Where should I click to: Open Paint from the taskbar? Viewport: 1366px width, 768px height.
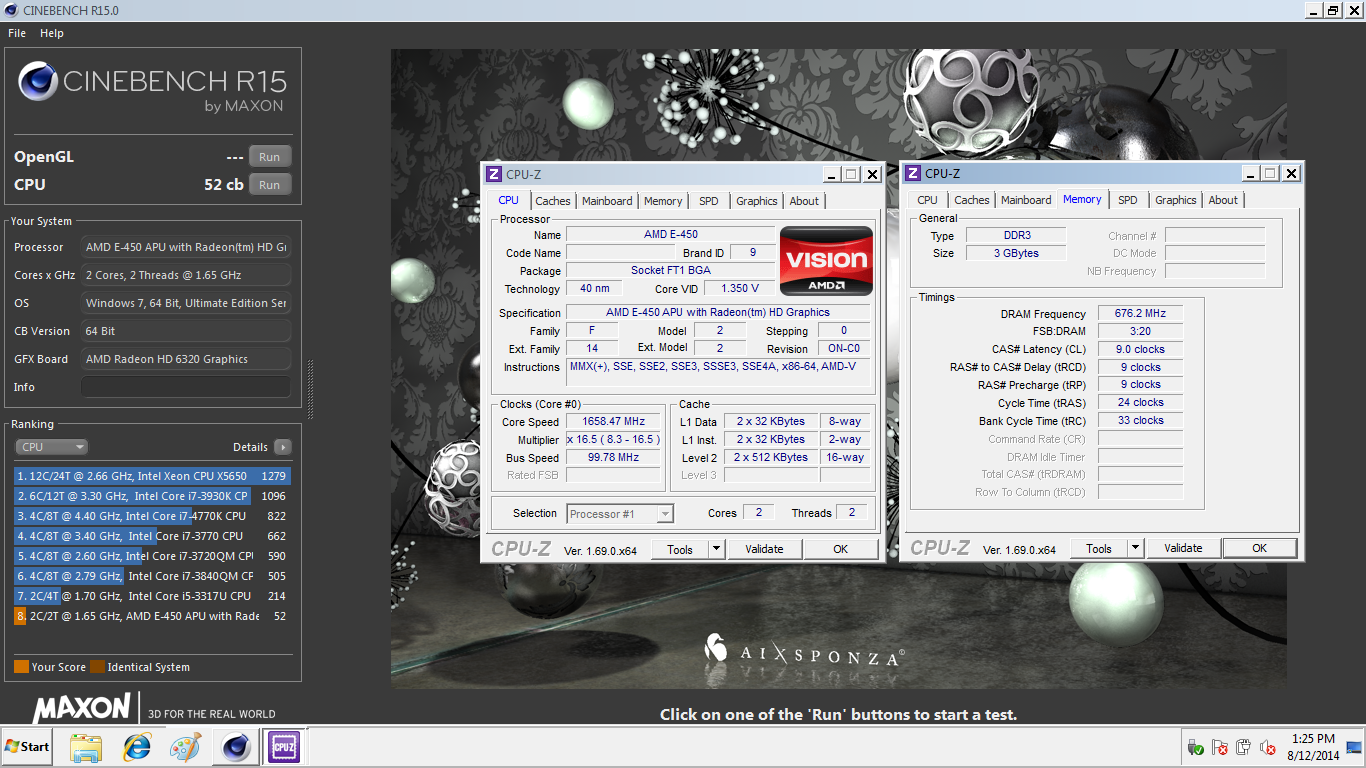(x=185, y=747)
